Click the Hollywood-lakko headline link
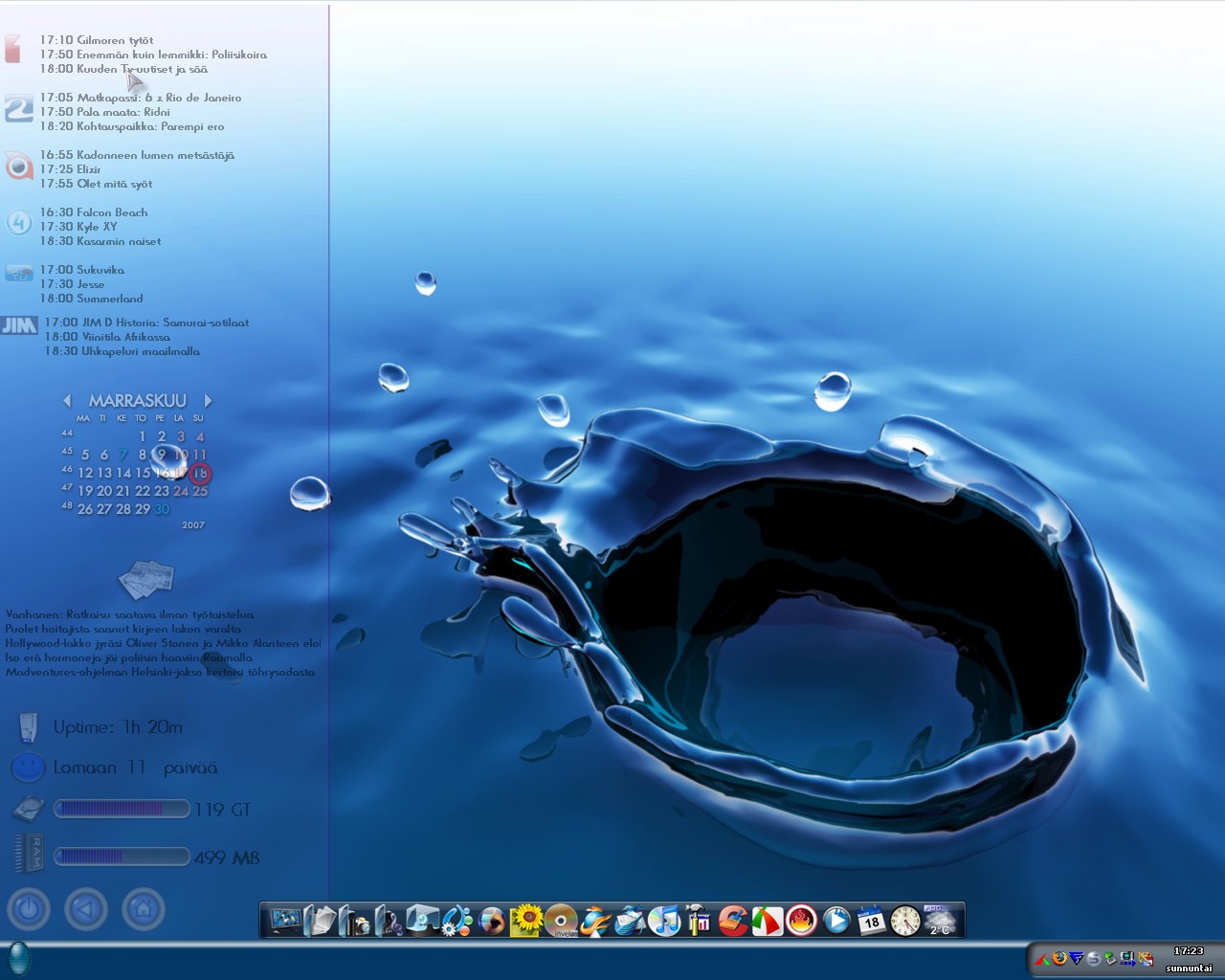Image resolution: width=1225 pixels, height=980 pixels. tap(163, 643)
